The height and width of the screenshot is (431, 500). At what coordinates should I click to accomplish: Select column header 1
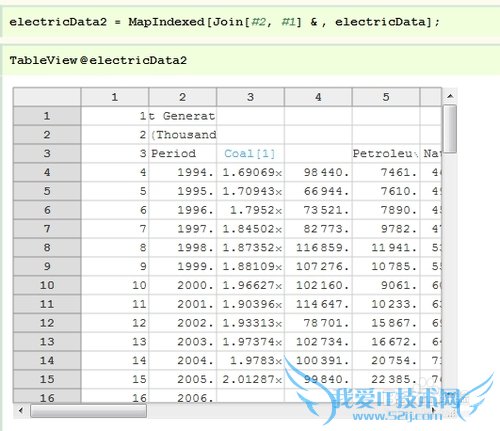(x=115, y=97)
